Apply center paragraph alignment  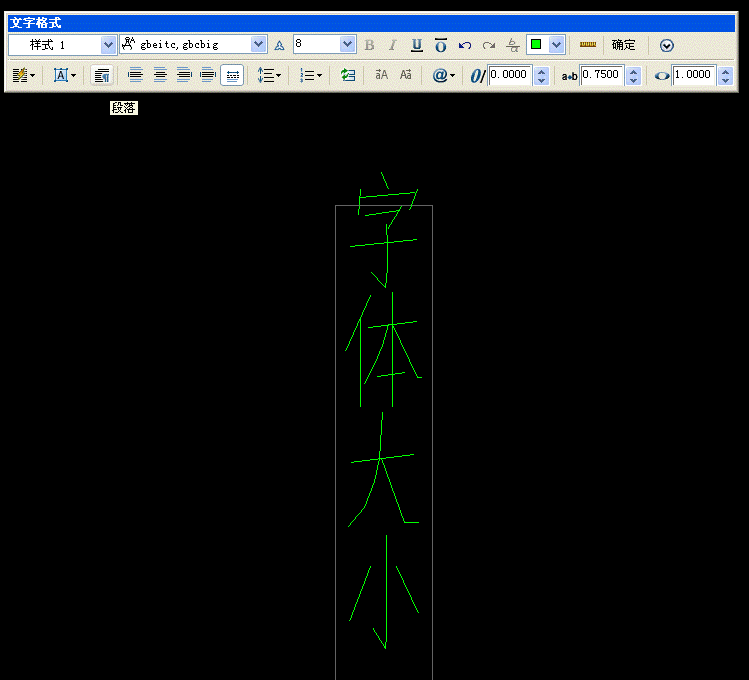(160, 75)
